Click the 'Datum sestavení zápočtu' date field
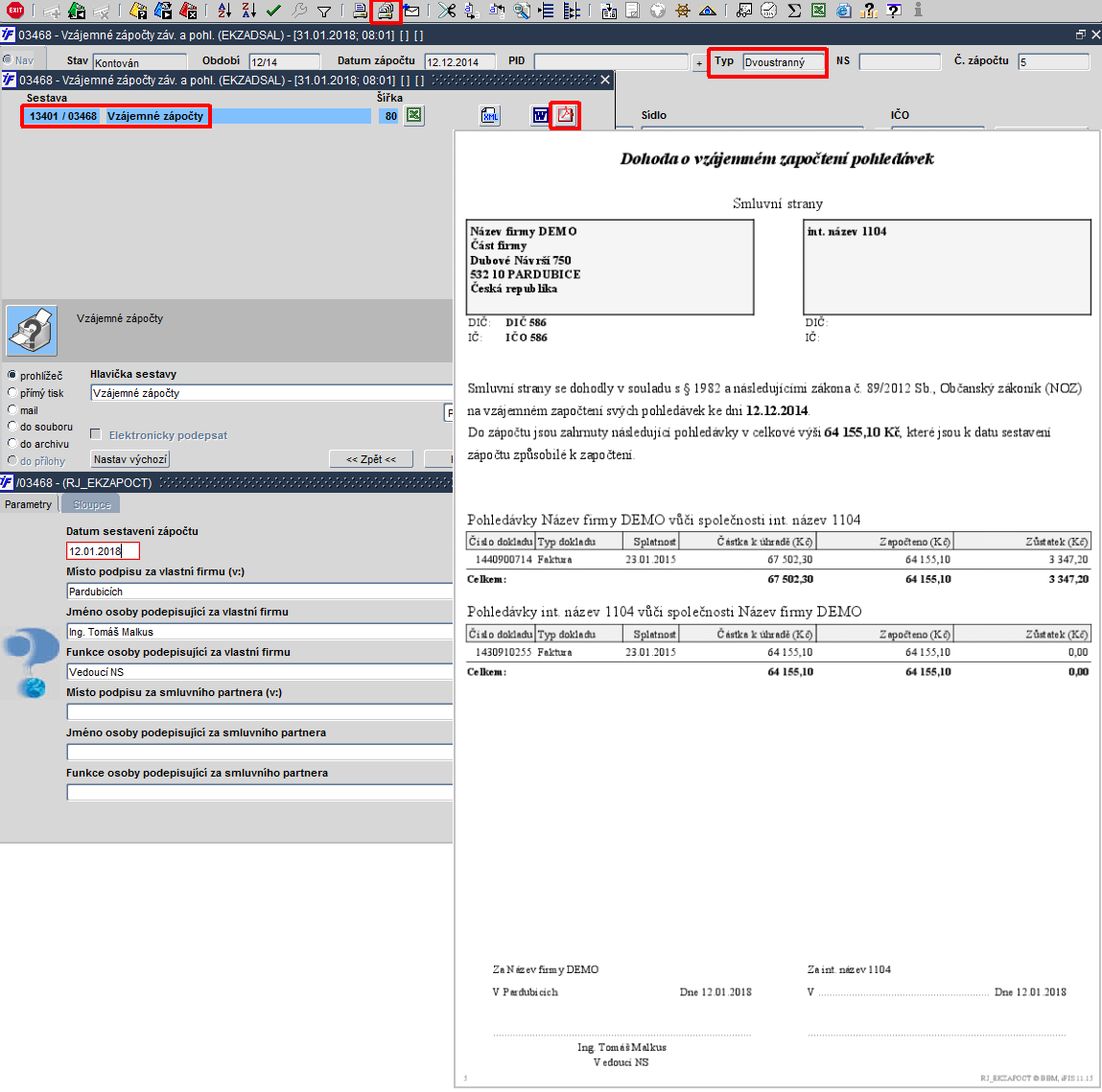 [103, 551]
